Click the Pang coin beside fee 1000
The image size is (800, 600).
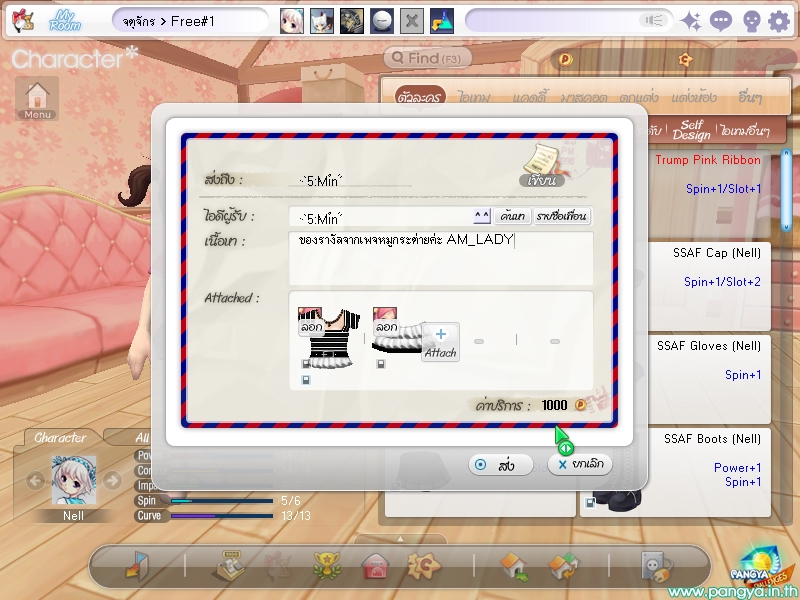point(581,405)
